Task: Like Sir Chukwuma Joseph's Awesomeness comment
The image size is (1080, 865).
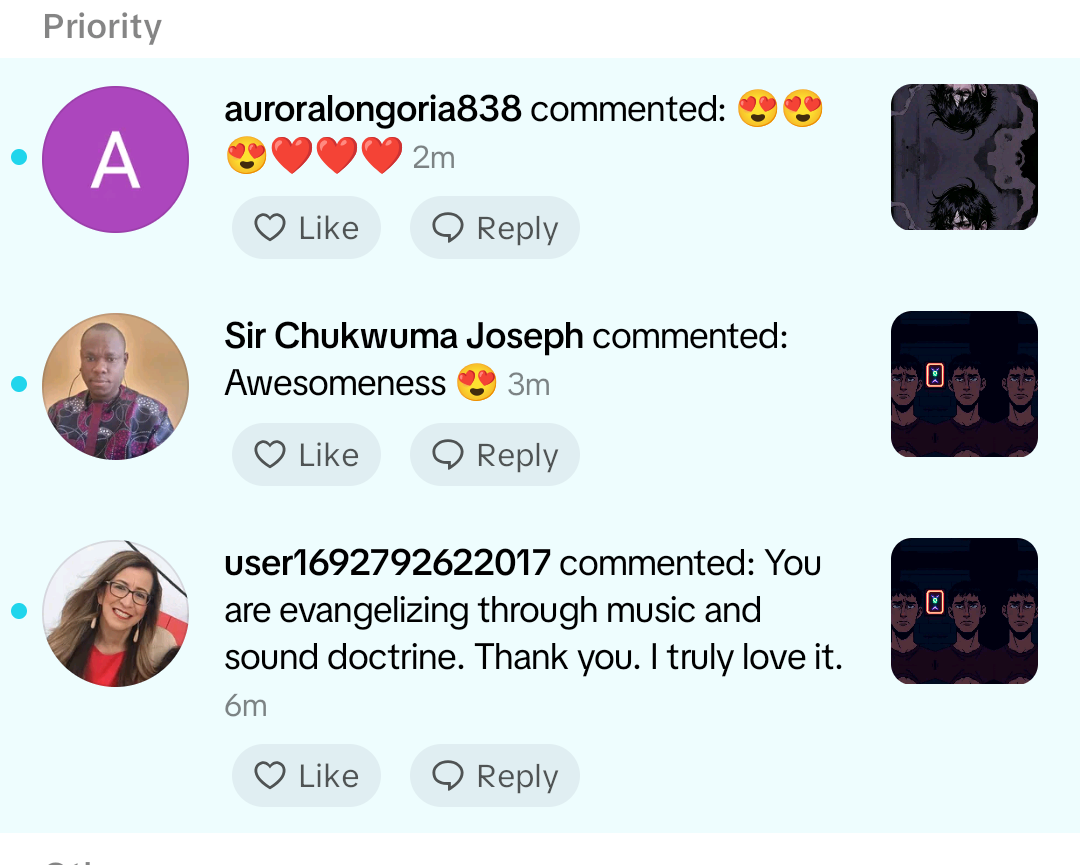Action: [x=306, y=455]
